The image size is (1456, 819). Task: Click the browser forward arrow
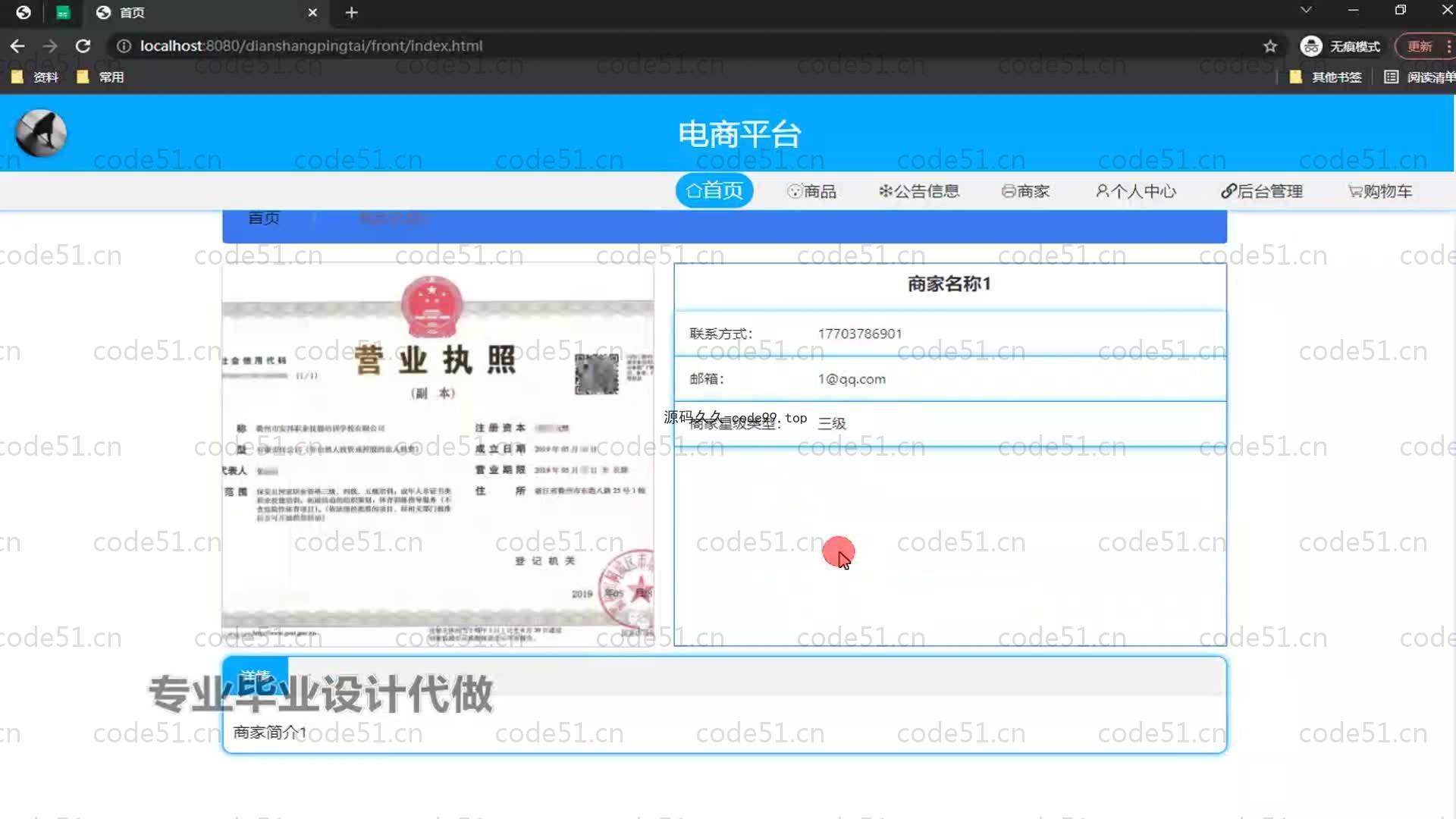point(50,46)
